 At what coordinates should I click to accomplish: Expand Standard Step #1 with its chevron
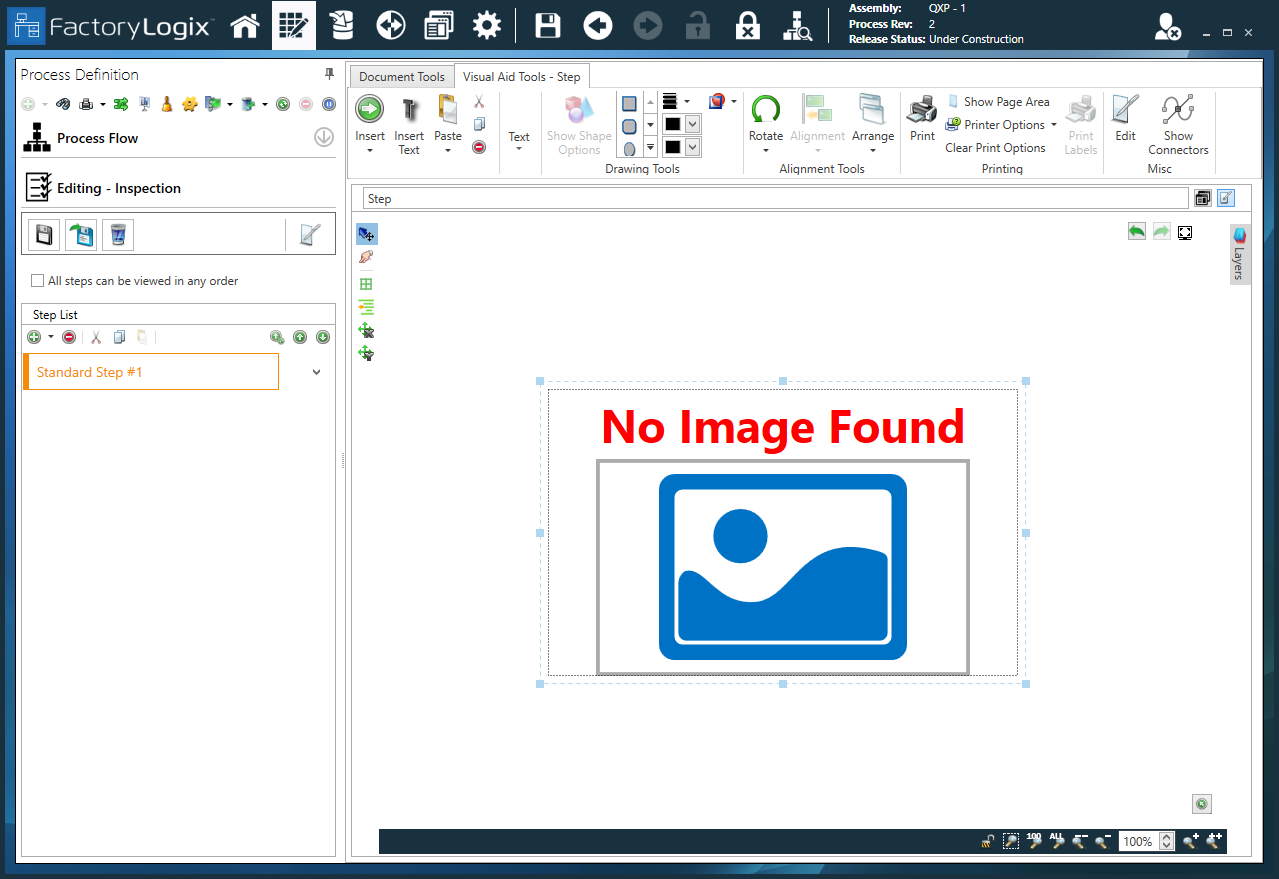316,371
